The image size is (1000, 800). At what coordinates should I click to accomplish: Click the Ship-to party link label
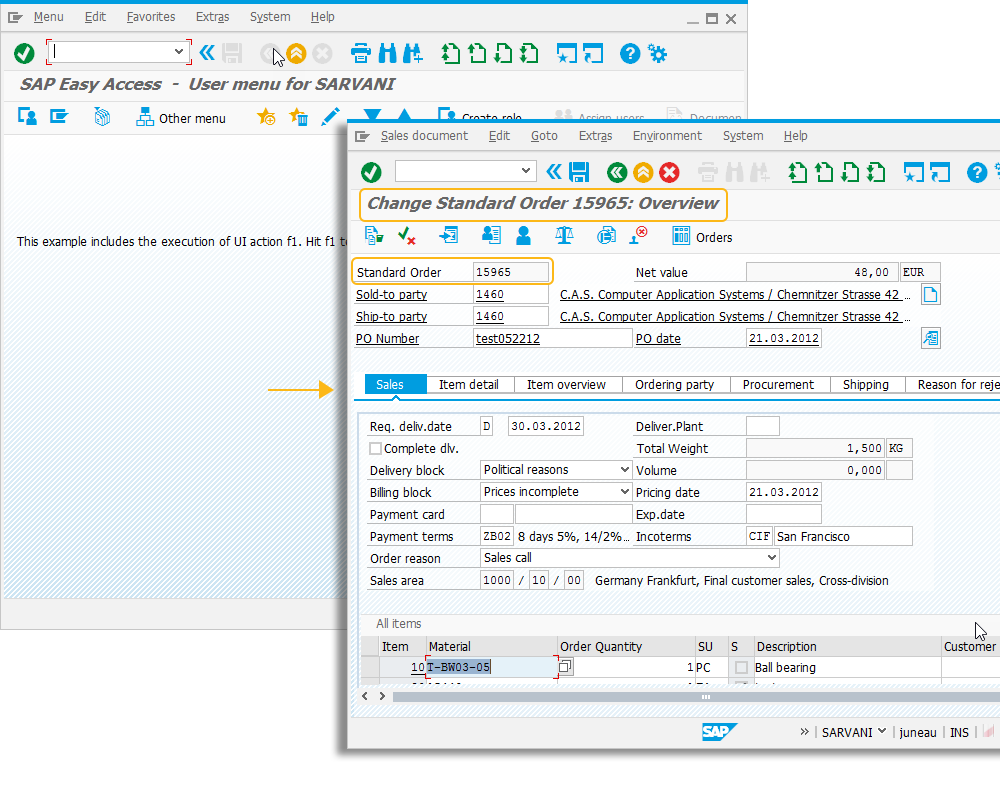coord(391,316)
